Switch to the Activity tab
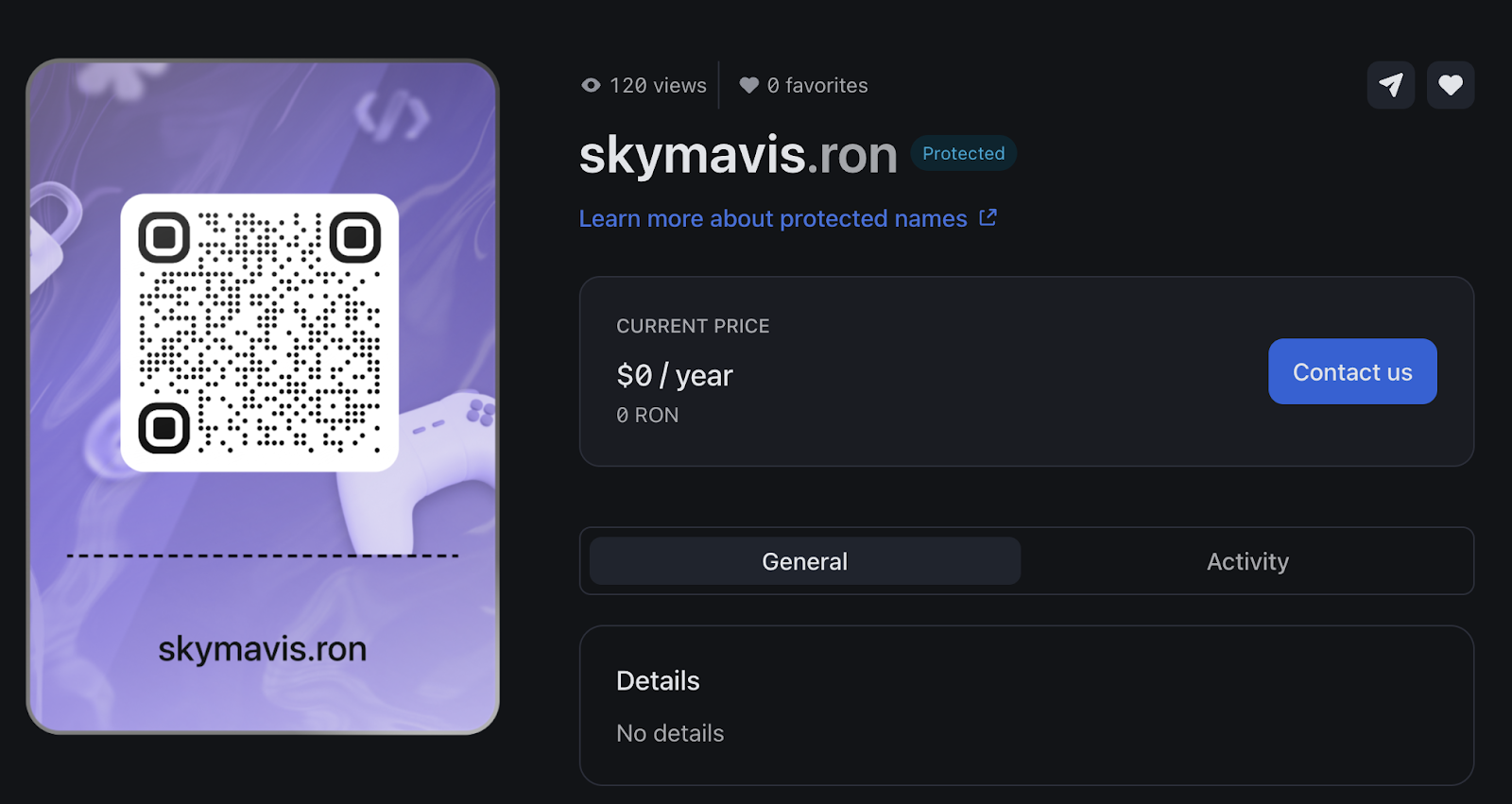This screenshot has height=804, width=1512. [1247, 561]
